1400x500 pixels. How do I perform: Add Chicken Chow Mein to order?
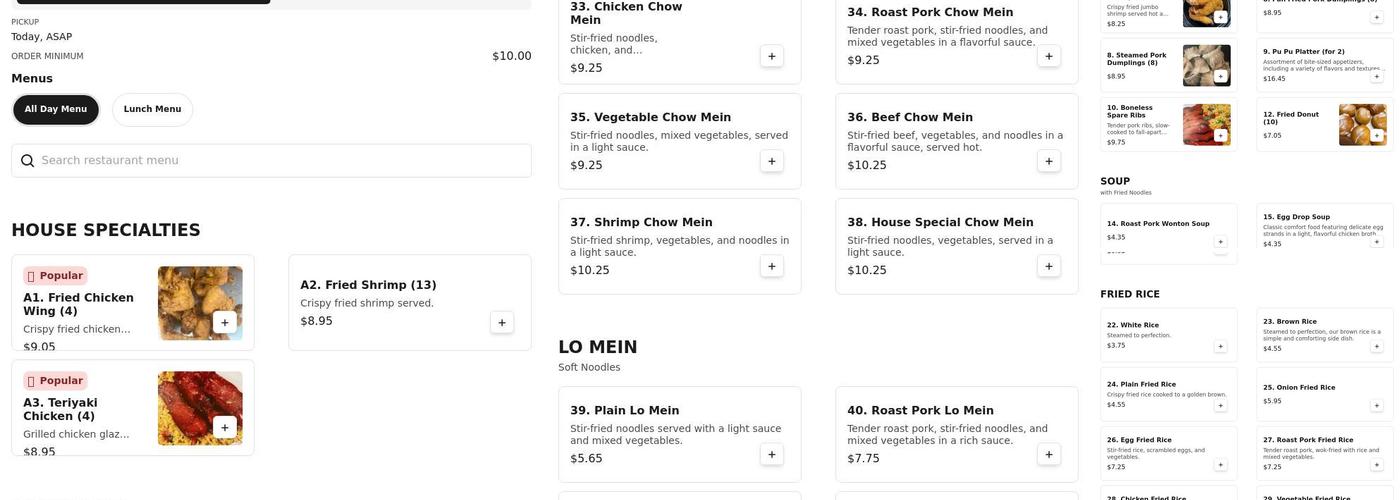pyautogui.click(x=771, y=56)
